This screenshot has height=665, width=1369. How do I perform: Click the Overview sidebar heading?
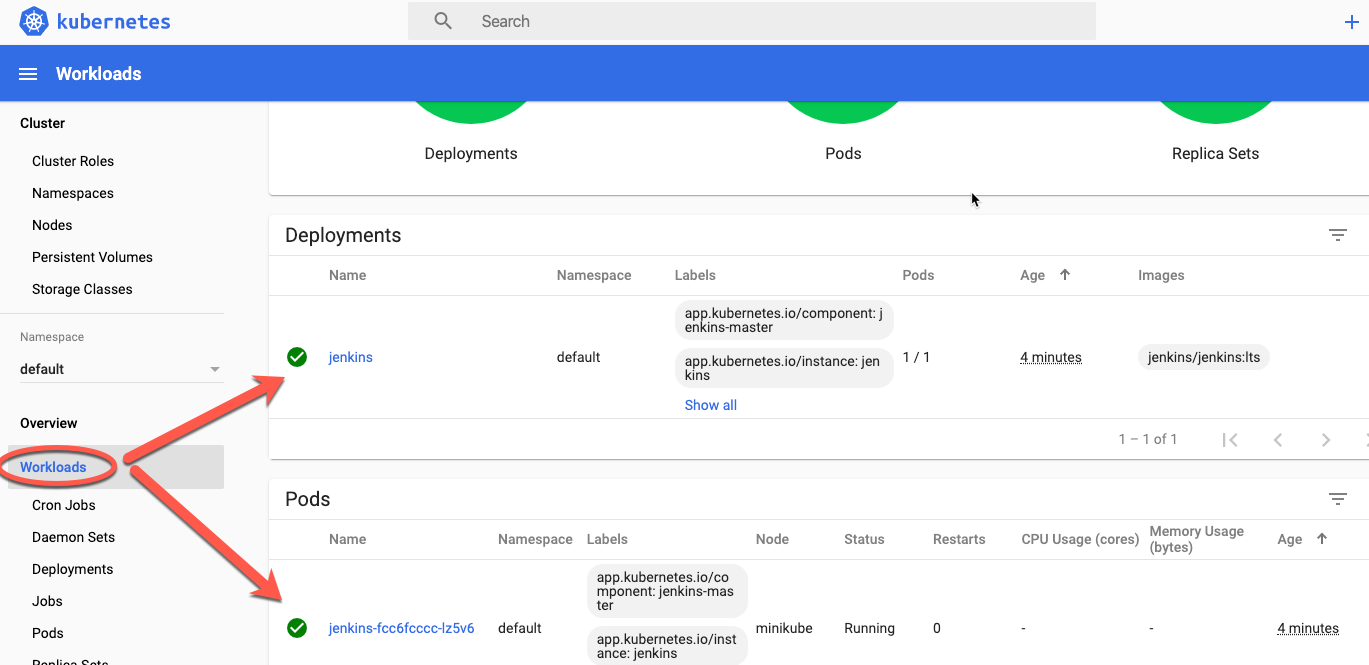48,423
